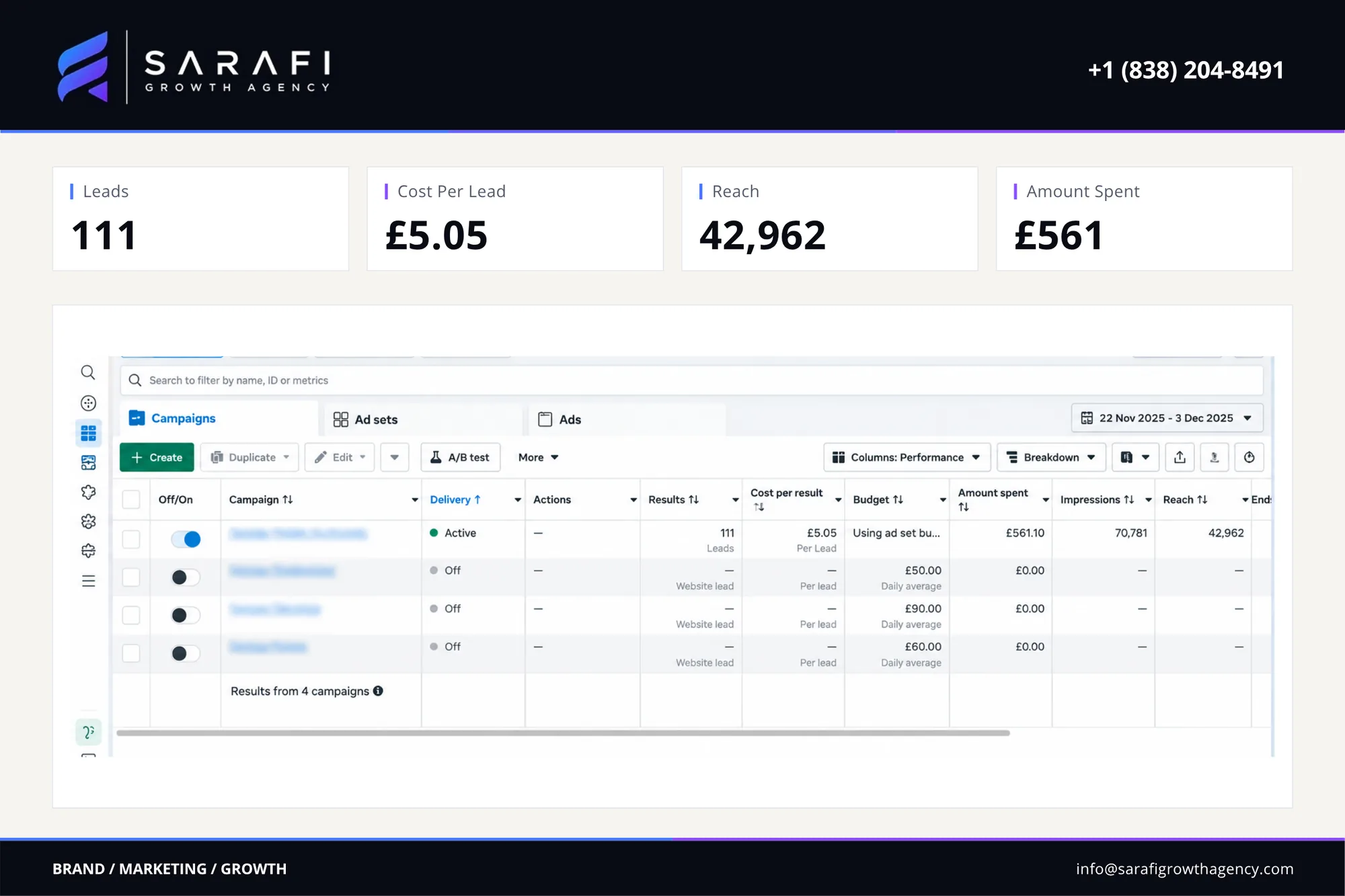Click the refresh clock icon at toolbar end
Image resolution: width=1345 pixels, height=896 pixels.
point(1249,457)
